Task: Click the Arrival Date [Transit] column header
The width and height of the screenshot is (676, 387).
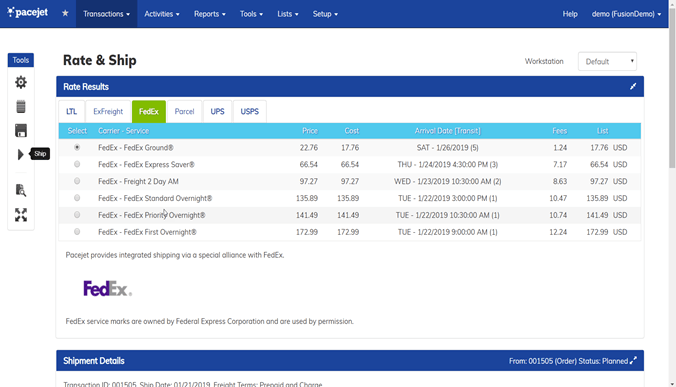Action: [448, 131]
